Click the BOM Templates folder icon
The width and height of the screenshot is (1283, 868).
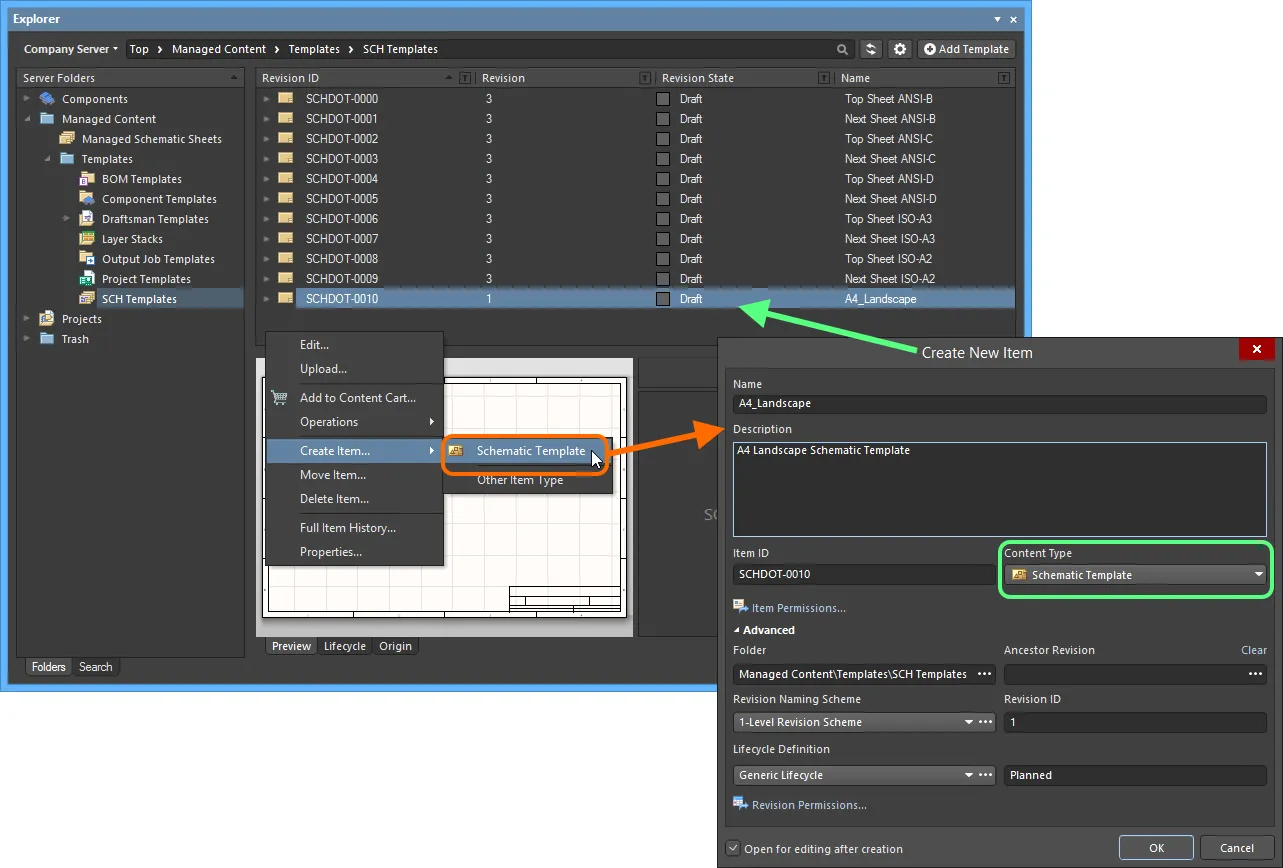(87, 179)
